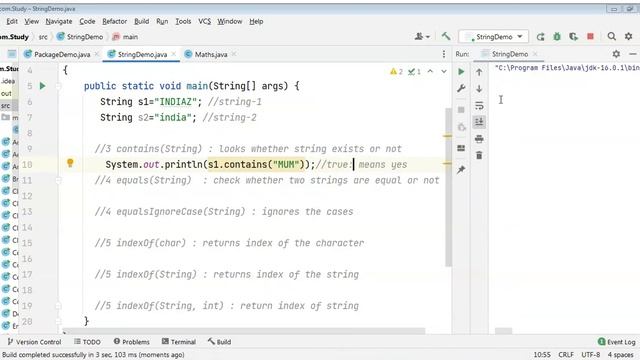Print the console output
Viewport: 640px width, 360px height.
pyautogui.click(x=479, y=139)
